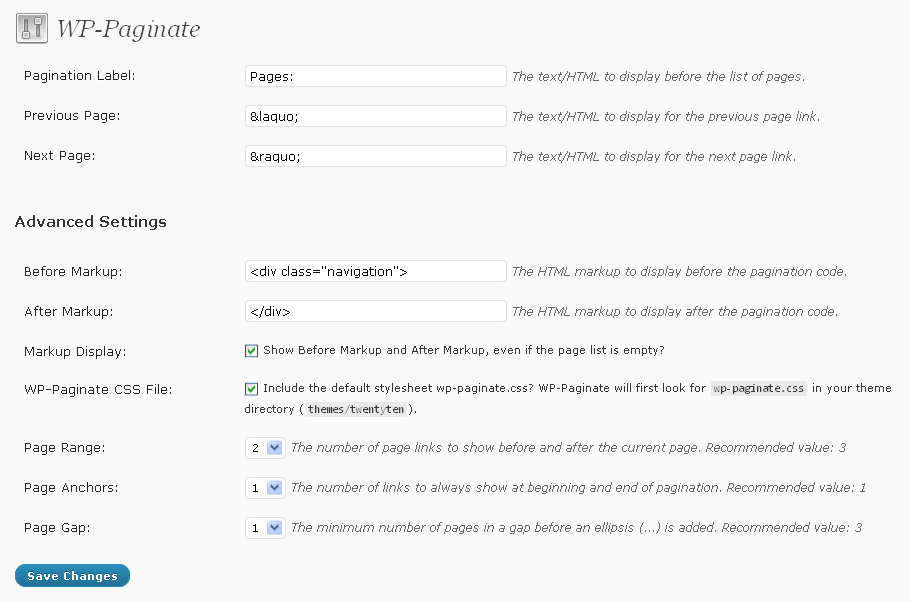This screenshot has width=911, height=602.
Task: Select the Next Page text field
Action: (x=375, y=156)
